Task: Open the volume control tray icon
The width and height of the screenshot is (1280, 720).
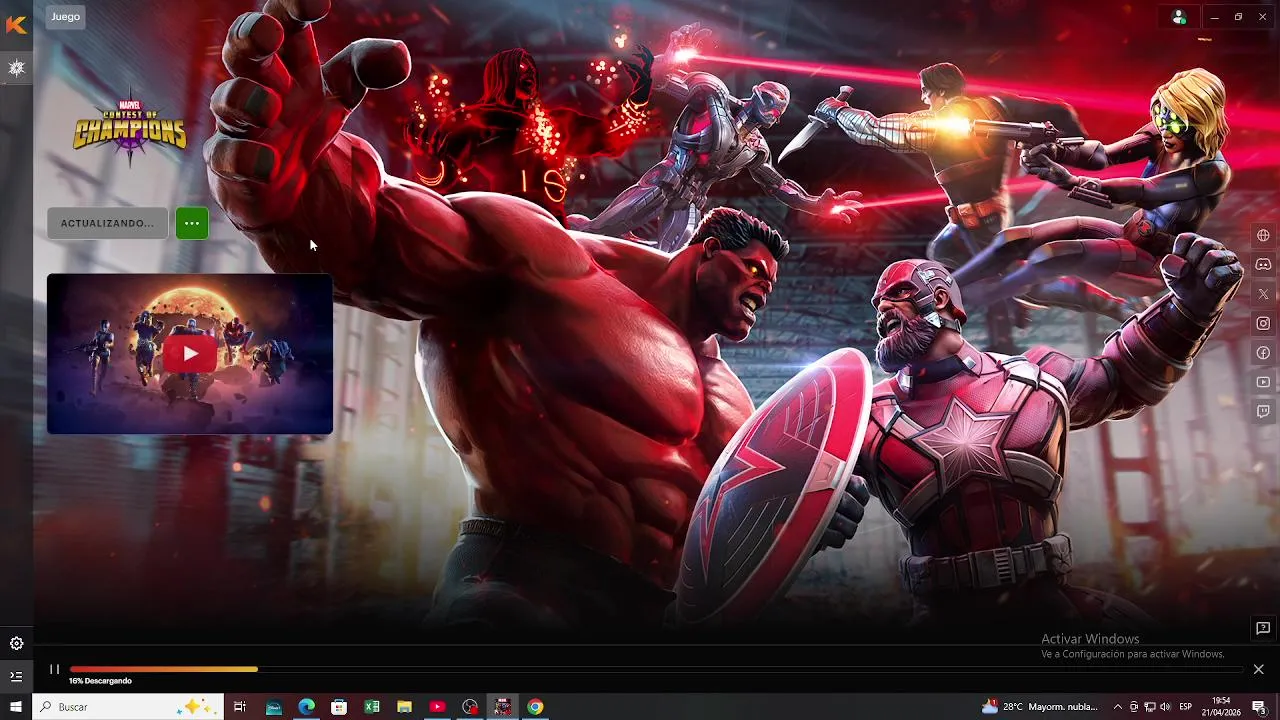Action: pyautogui.click(x=1165, y=707)
